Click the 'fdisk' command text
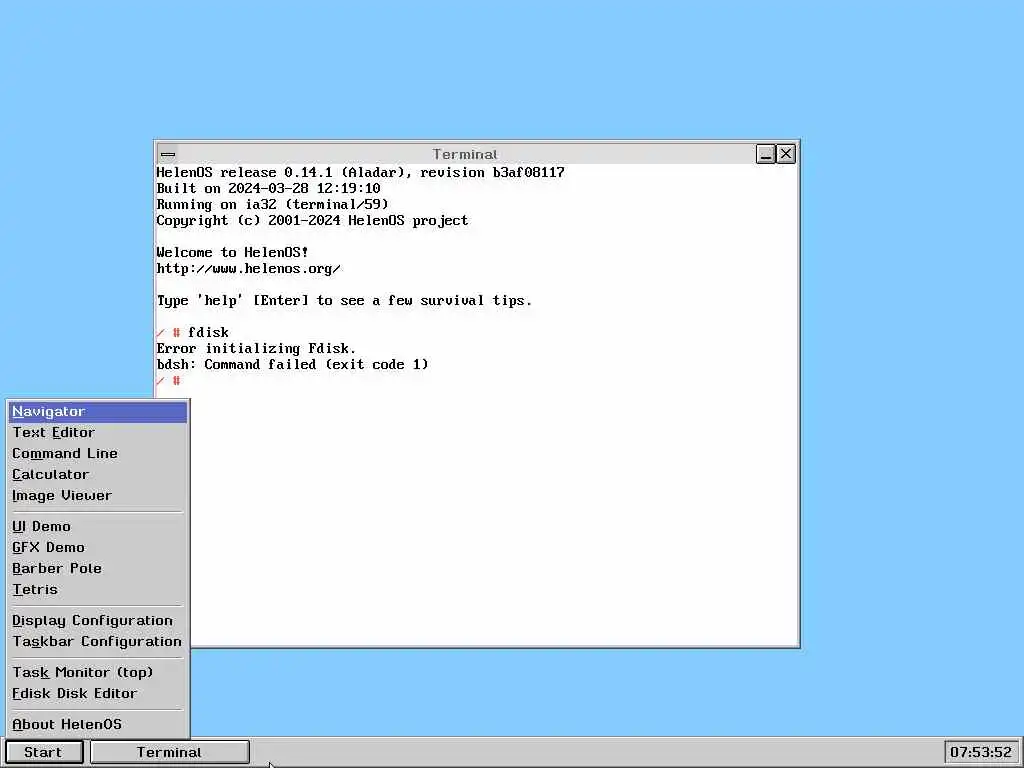 208,332
